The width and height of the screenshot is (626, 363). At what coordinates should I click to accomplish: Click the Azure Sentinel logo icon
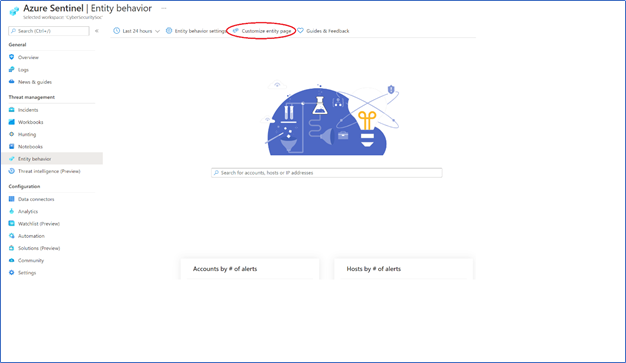click(14, 12)
